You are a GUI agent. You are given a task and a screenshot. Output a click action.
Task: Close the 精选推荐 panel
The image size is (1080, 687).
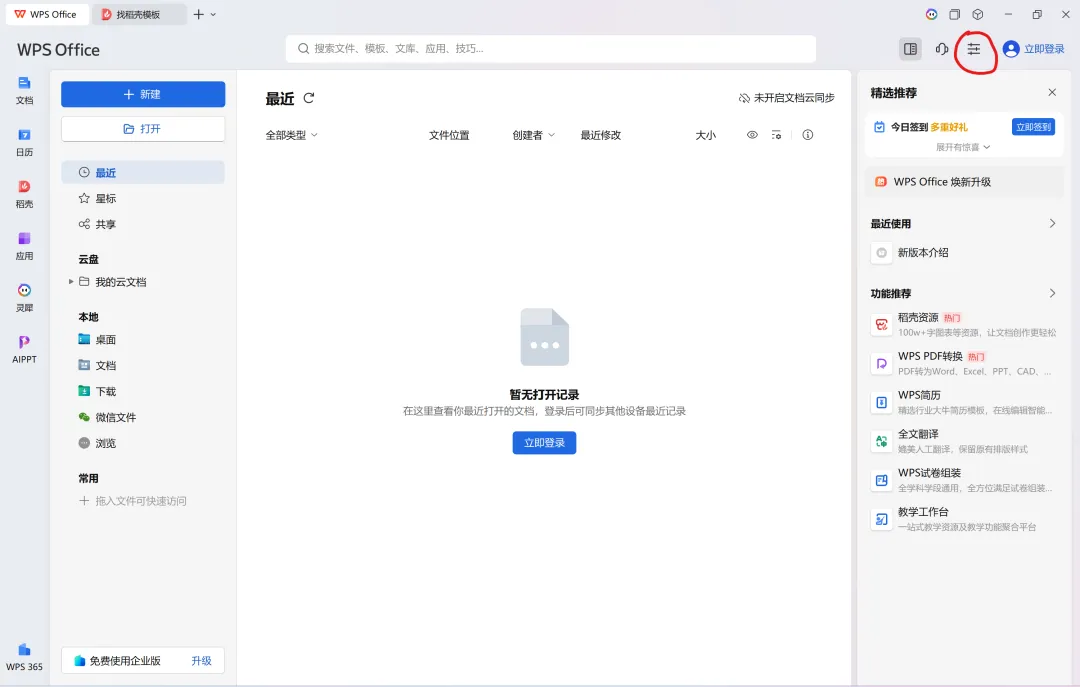point(1052,92)
